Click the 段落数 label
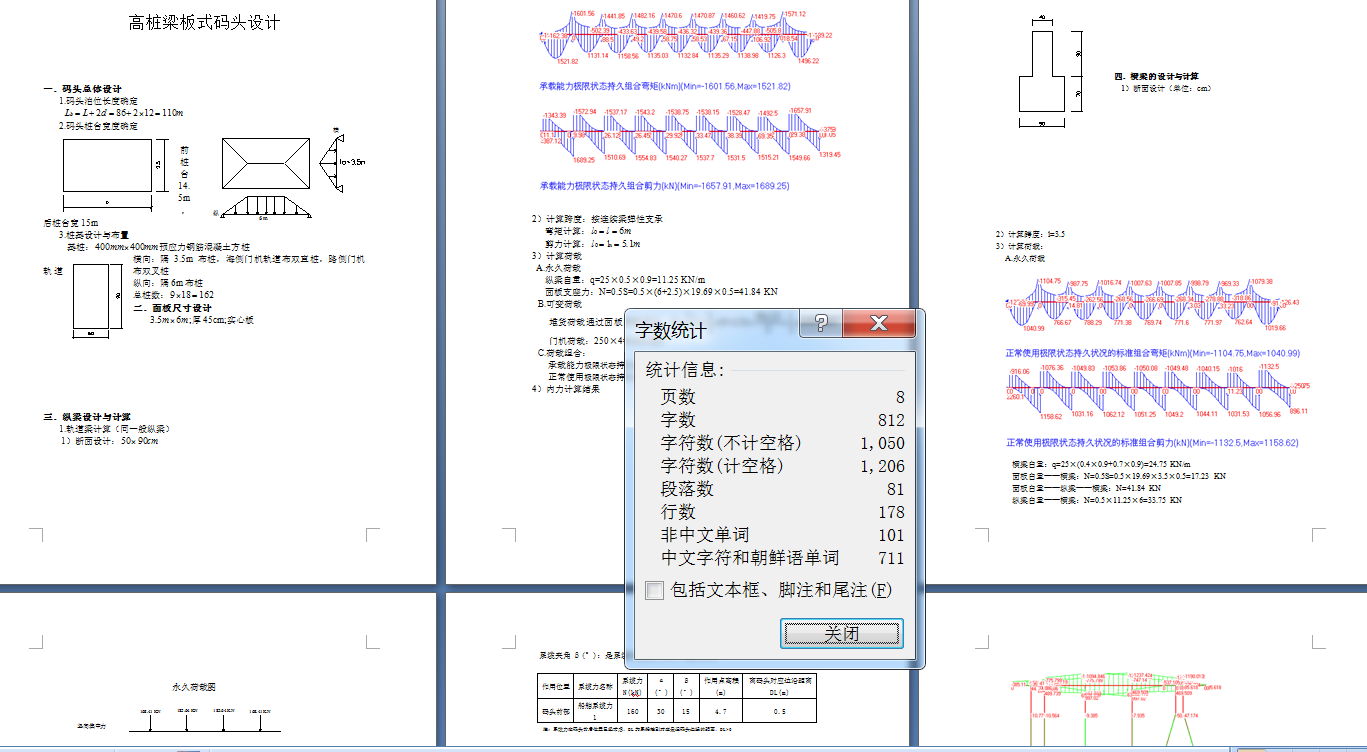The height and width of the screenshot is (752, 1367). (x=687, y=489)
